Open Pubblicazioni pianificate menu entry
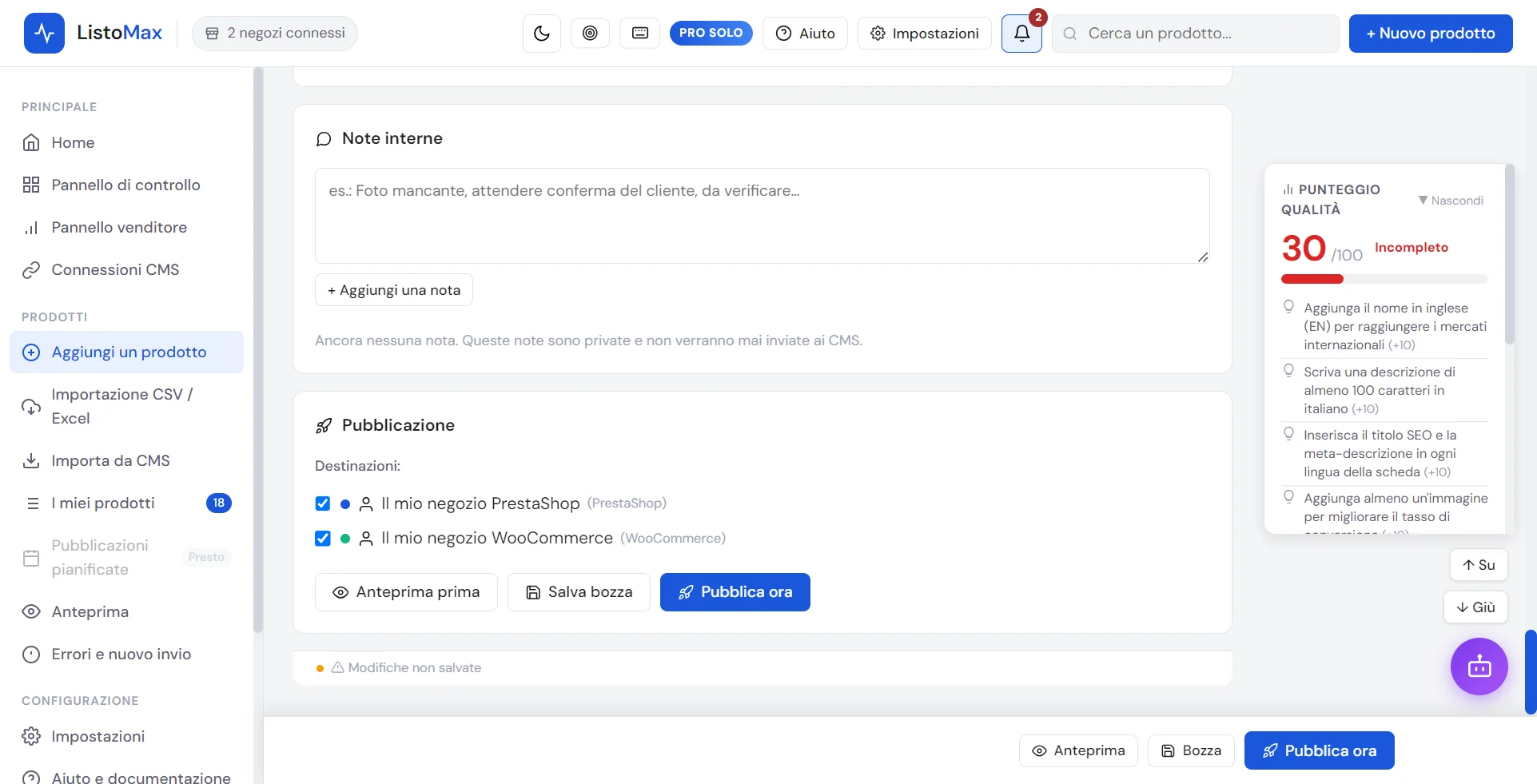 pyautogui.click(x=126, y=558)
